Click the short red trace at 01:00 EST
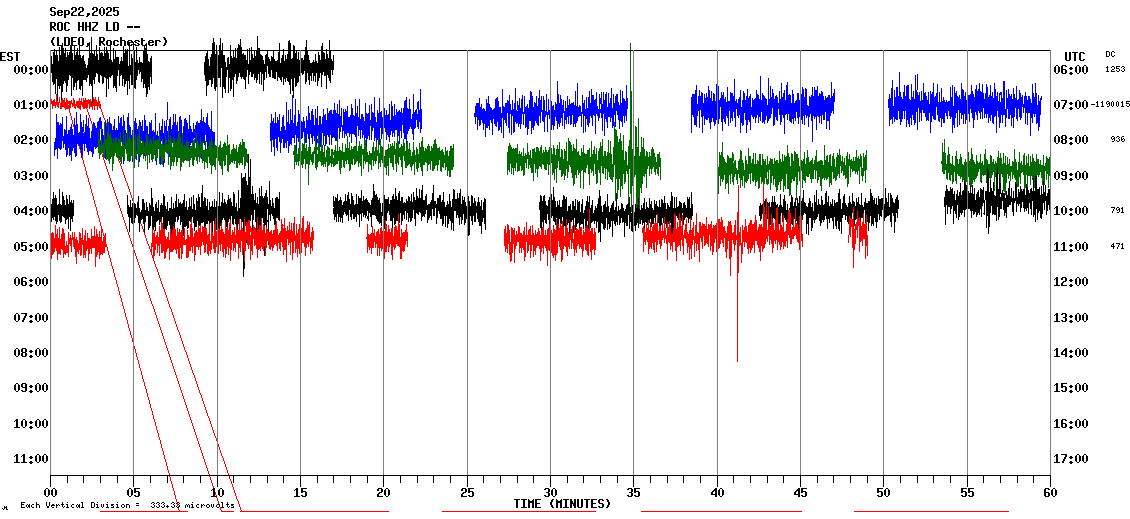Viewport: 1130px width, 519px height. (x=75, y=103)
